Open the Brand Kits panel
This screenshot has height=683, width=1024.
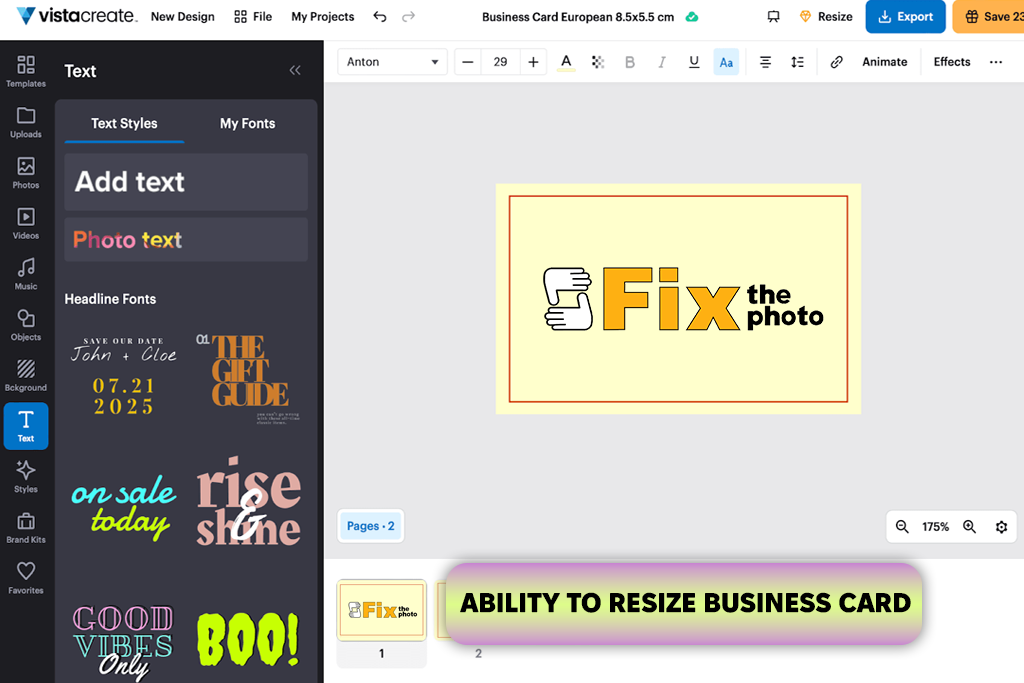tap(26, 527)
